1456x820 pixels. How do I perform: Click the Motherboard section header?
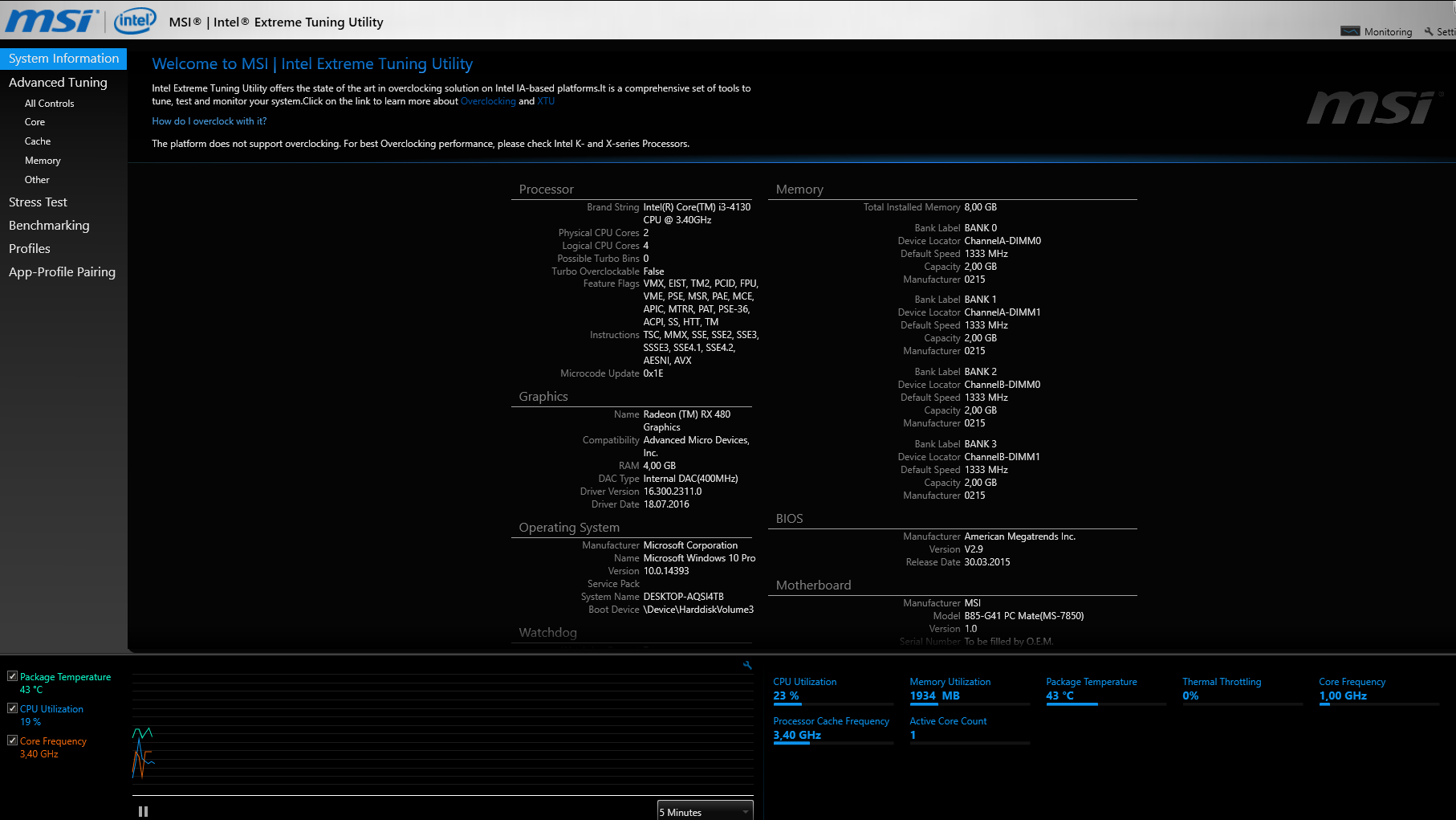point(814,585)
